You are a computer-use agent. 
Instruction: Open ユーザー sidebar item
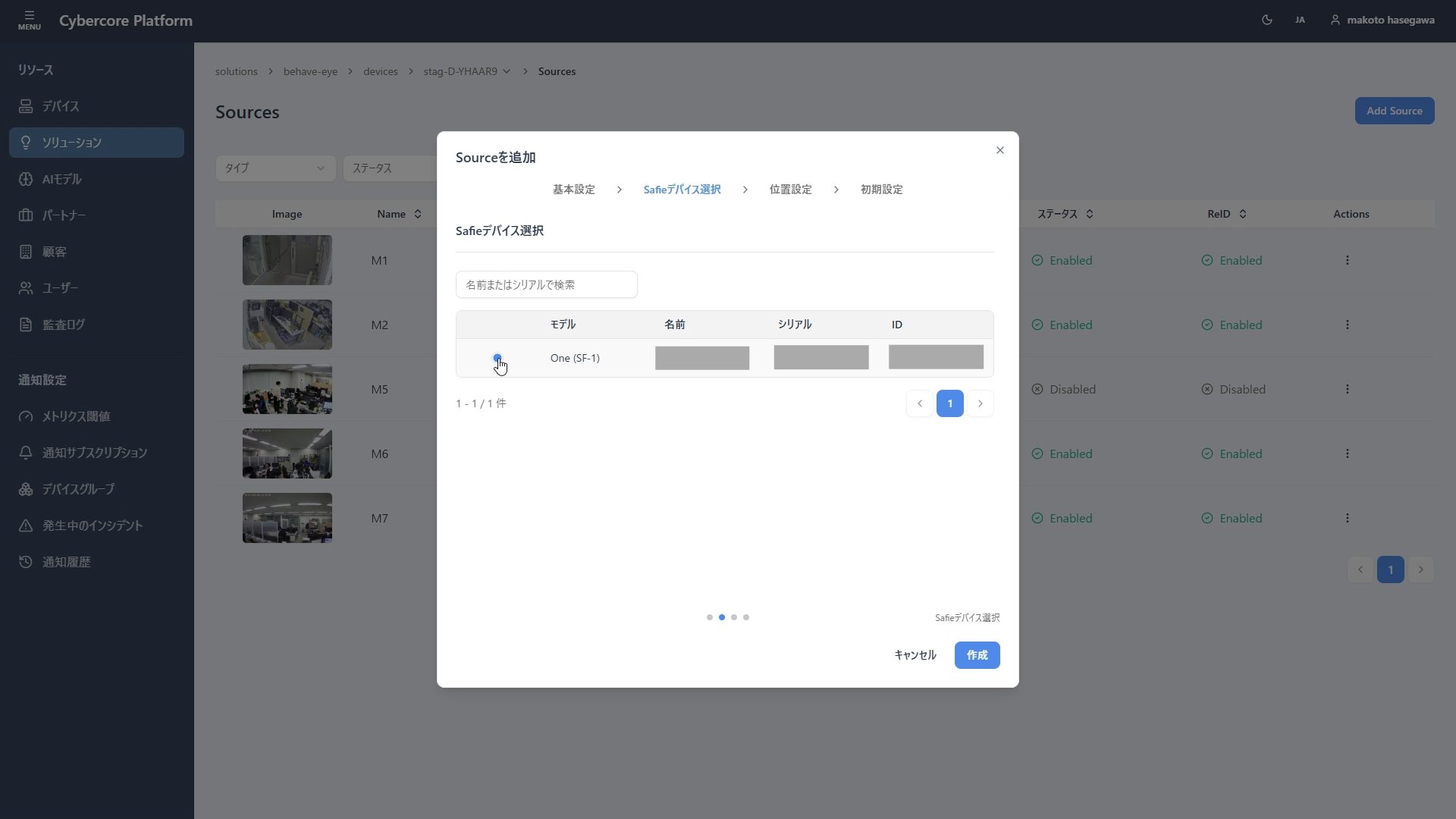point(96,288)
